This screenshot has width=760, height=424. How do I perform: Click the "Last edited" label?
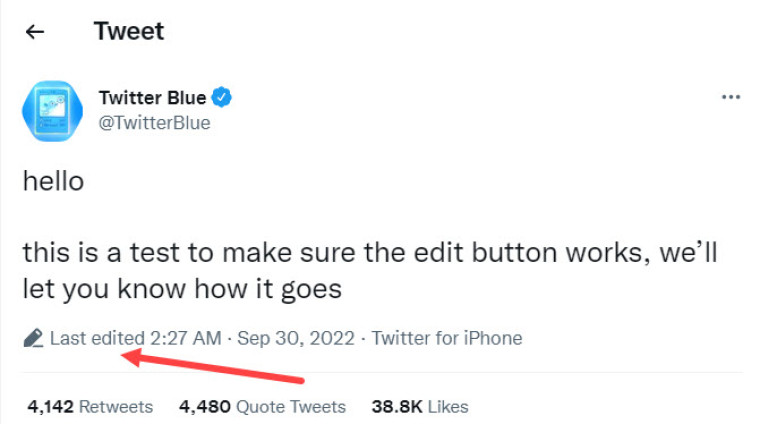click(x=97, y=338)
